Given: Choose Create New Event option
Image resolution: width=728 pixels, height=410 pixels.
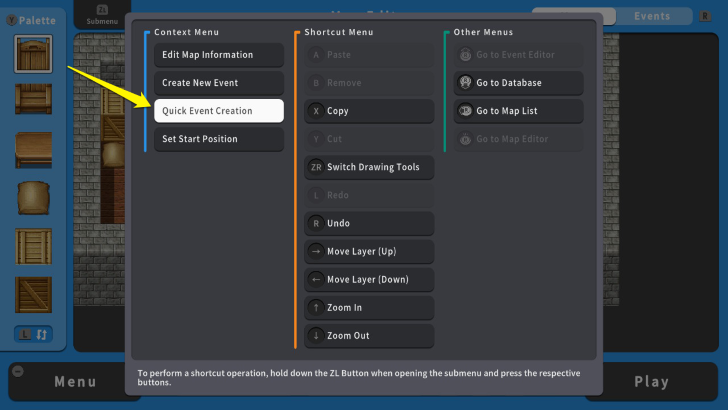Looking at the screenshot, I should [219, 83].
